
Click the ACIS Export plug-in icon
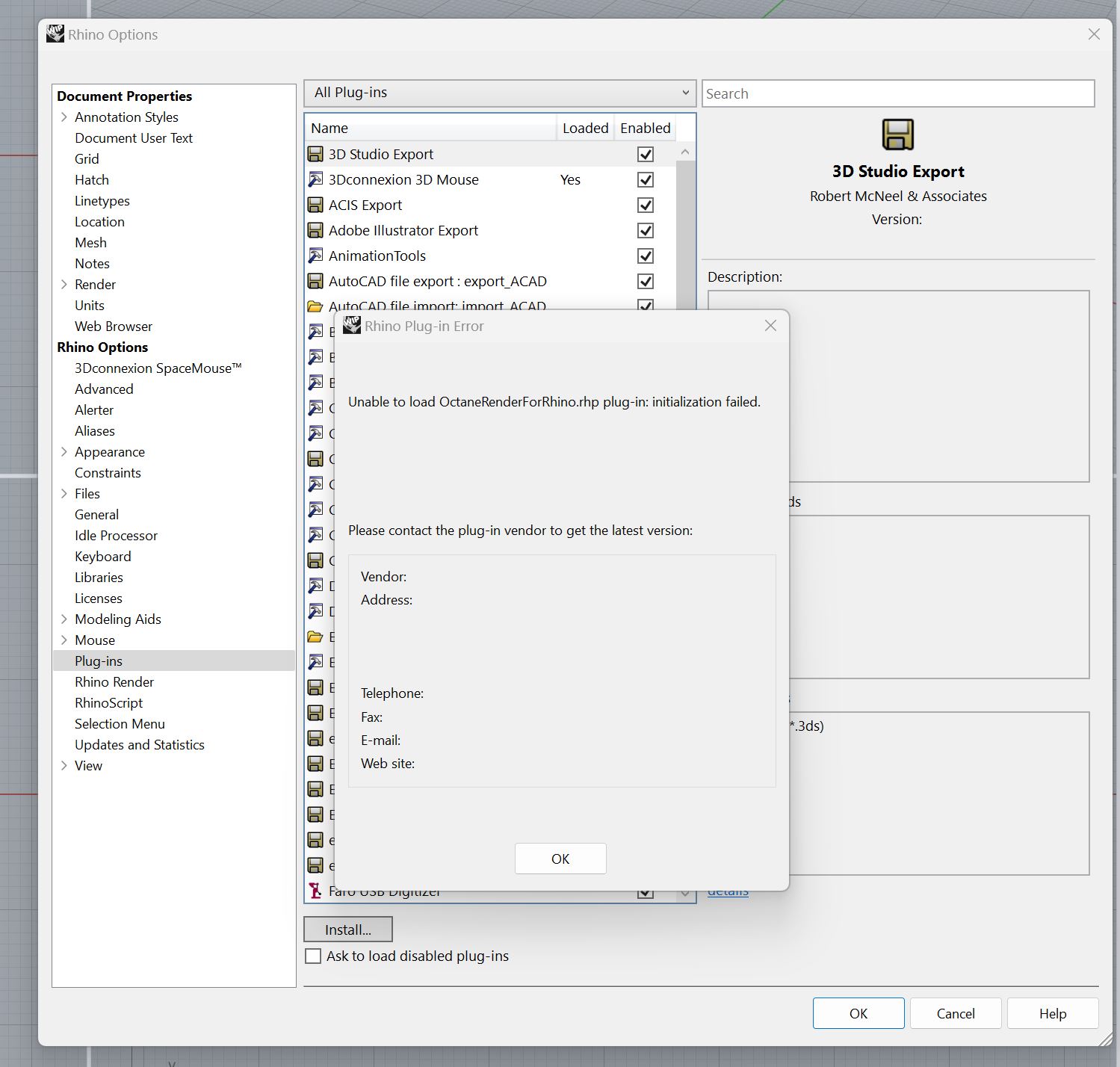coord(315,205)
